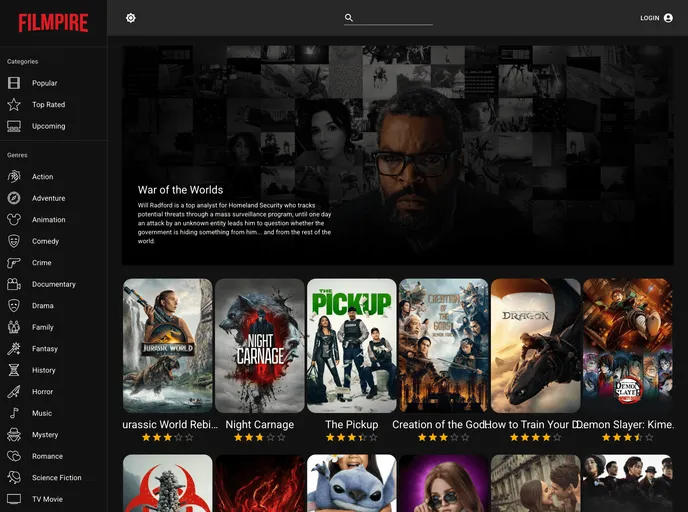Click the Action genre icon
Viewport: 688px width, 512px height.
14,176
